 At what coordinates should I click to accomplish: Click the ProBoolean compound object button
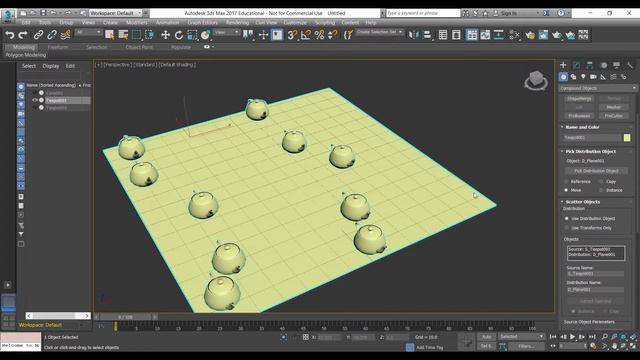(579, 116)
